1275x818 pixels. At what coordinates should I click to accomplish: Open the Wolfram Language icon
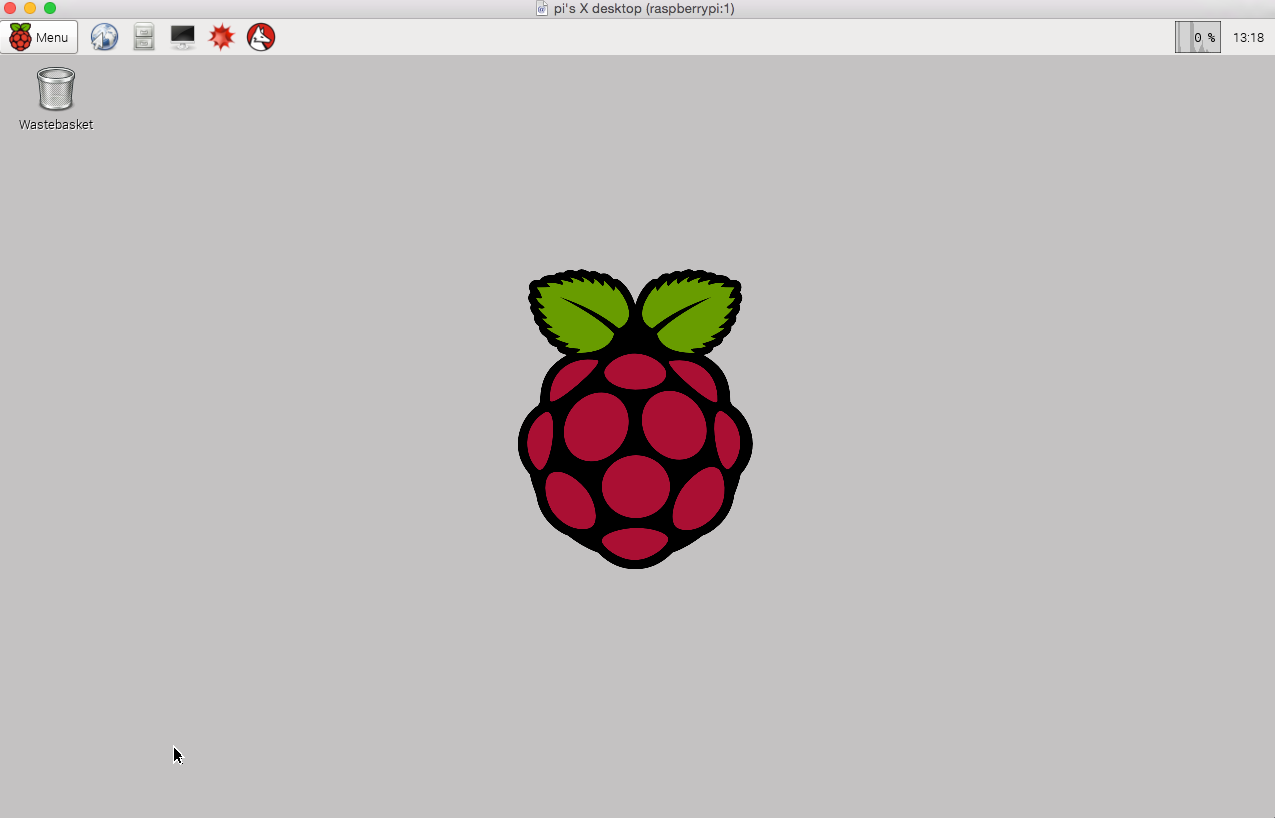260,37
